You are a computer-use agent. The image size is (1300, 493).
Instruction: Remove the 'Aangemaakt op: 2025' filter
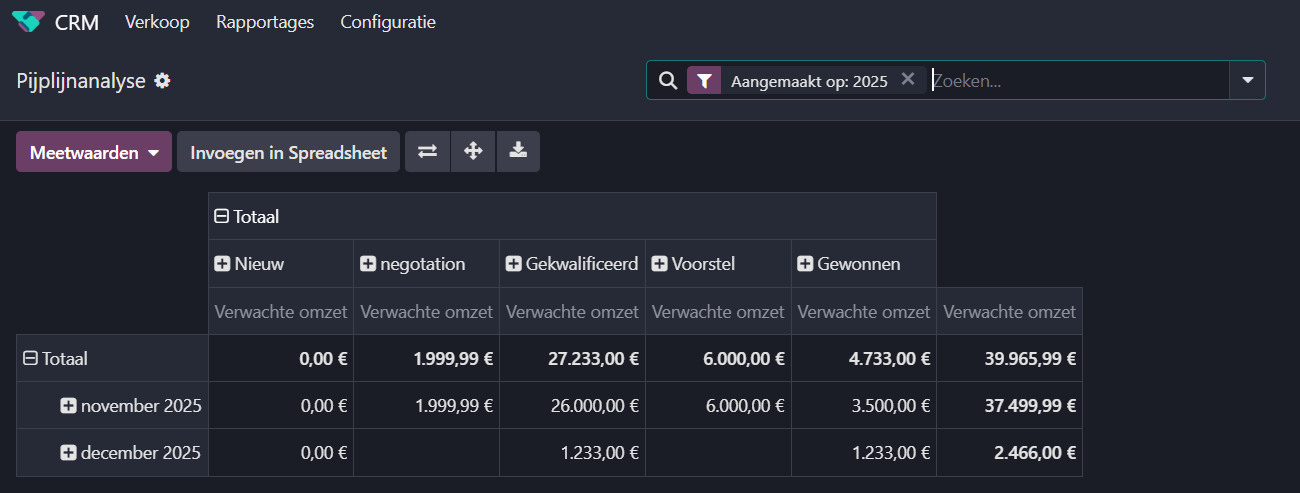click(907, 80)
